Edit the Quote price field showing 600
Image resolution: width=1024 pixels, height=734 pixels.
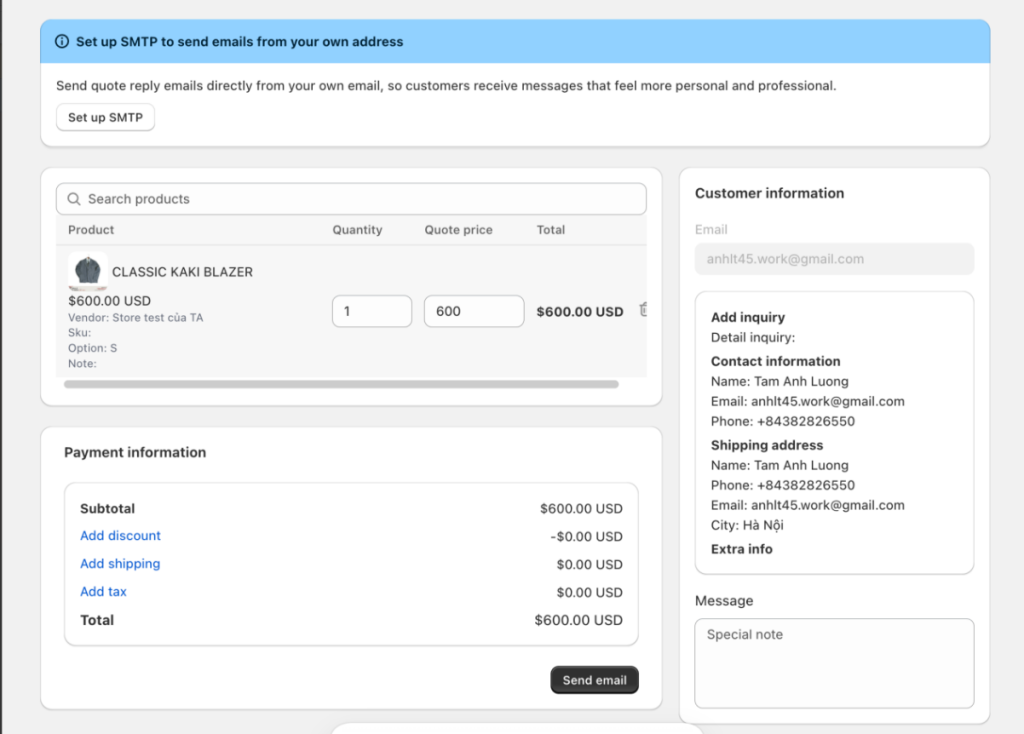point(473,311)
